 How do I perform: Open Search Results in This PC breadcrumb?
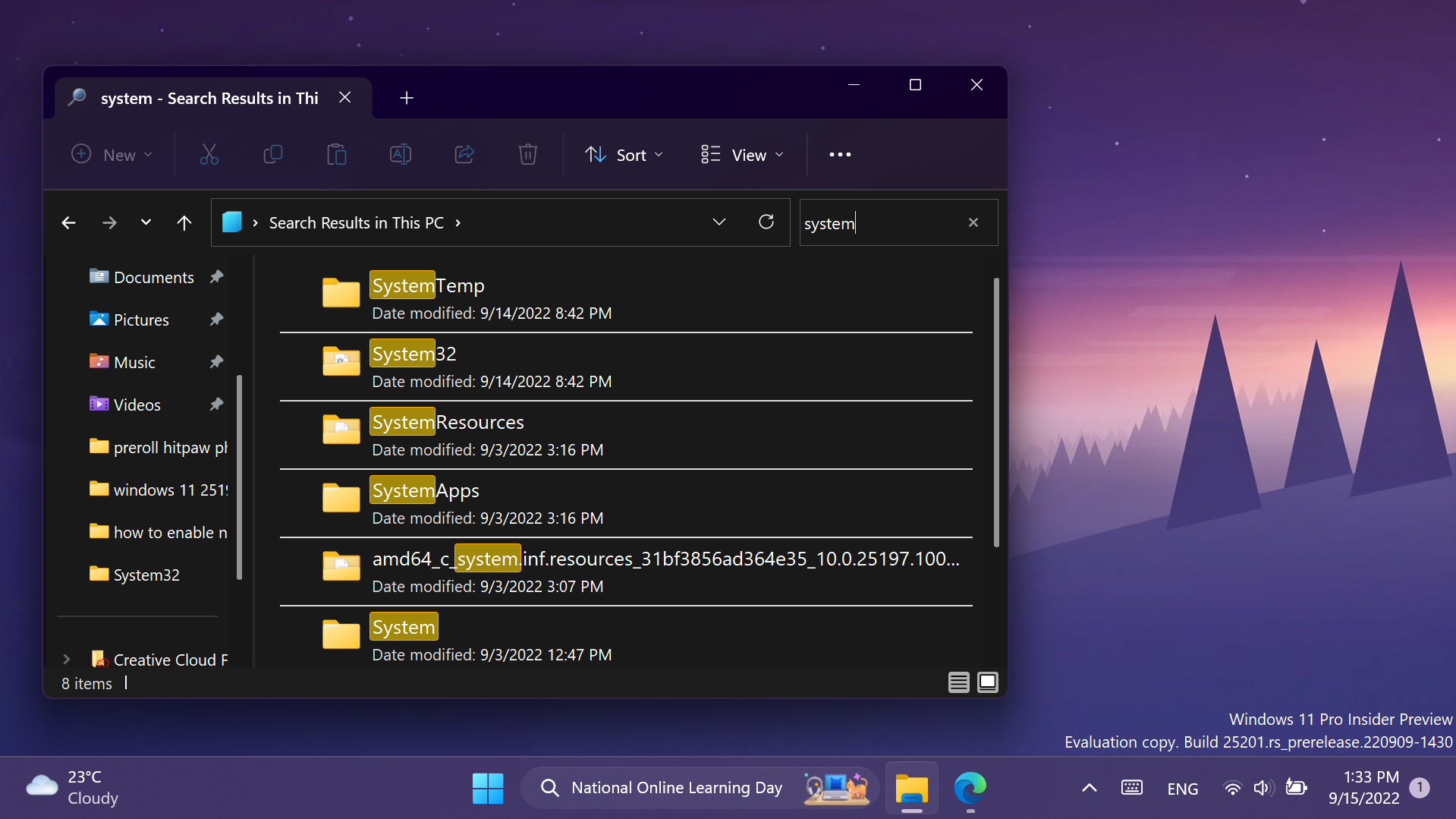click(x=356, y=222)
